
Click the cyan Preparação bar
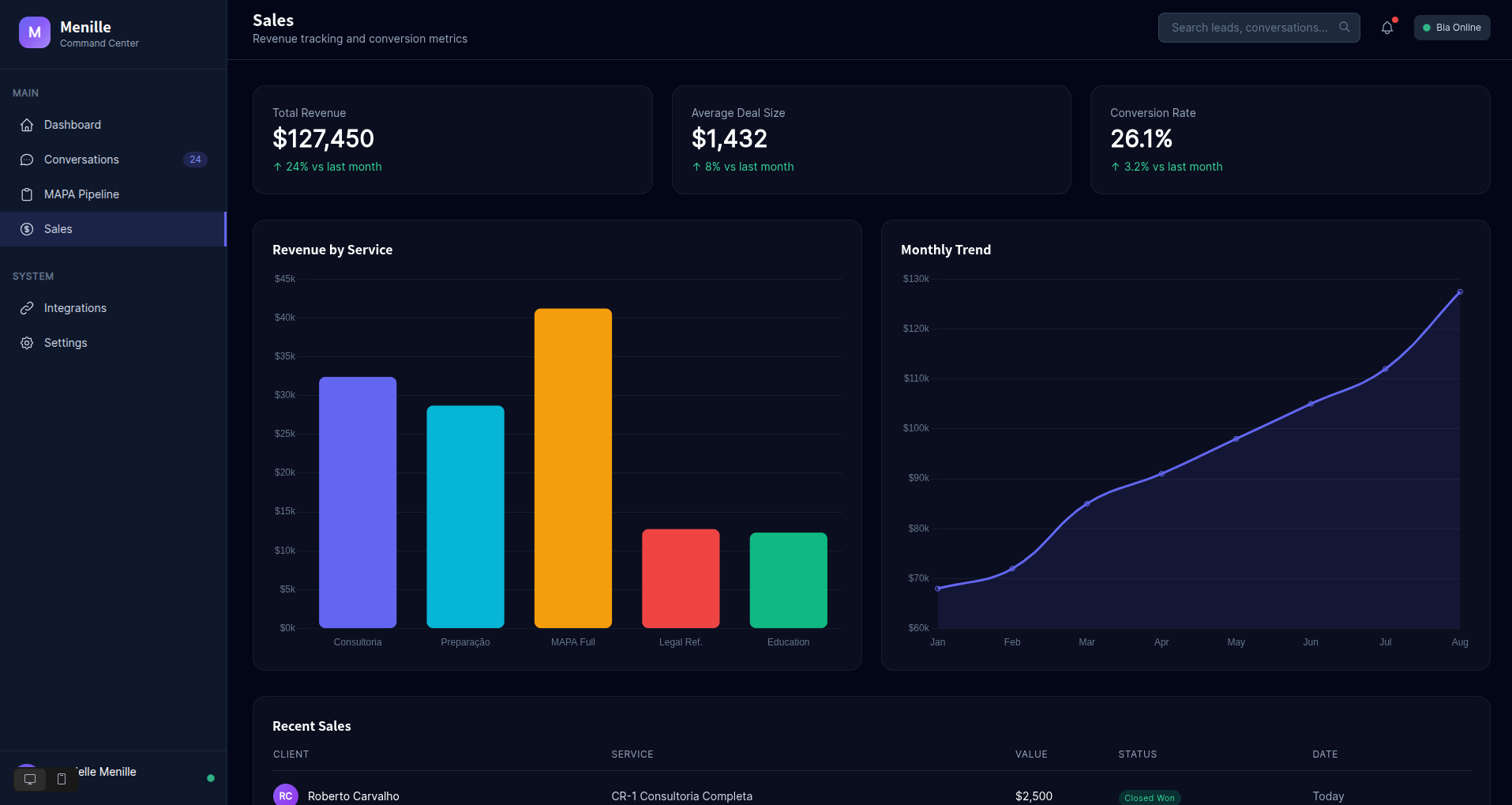[x=465, y=517]
